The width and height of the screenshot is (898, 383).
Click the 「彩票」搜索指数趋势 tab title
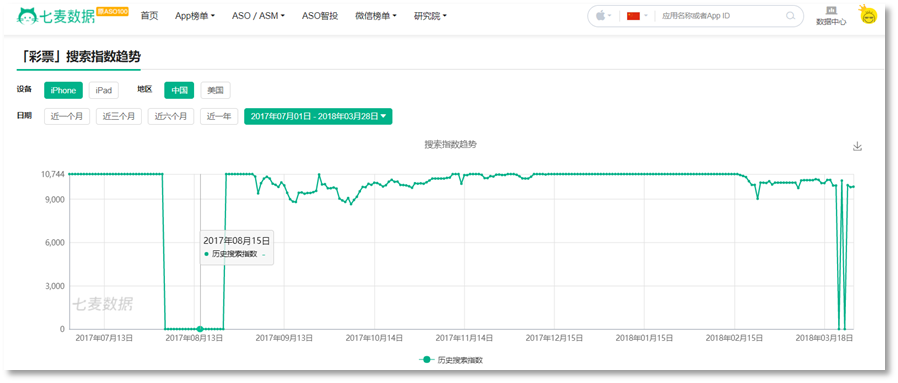[x=78, y=57]
